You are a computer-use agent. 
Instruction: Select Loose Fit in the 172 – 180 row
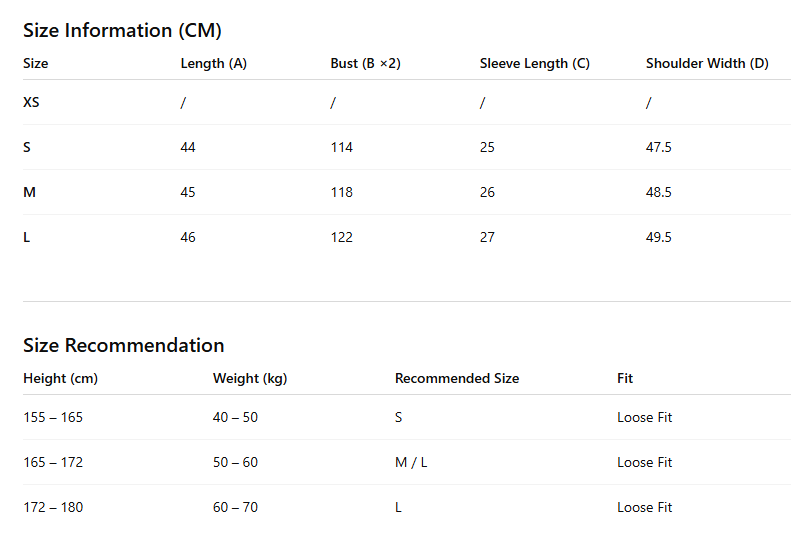(x=644, y=507)
